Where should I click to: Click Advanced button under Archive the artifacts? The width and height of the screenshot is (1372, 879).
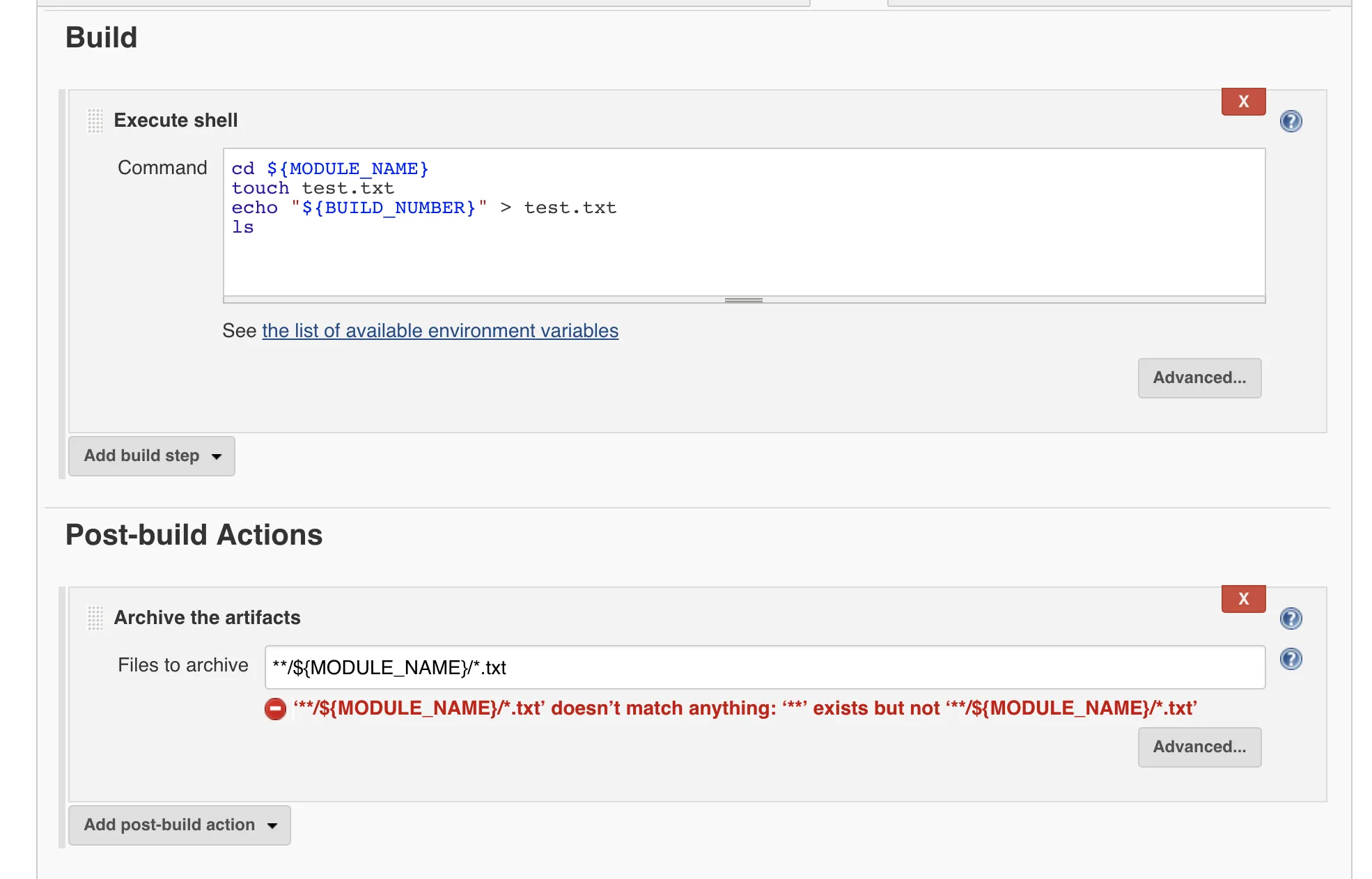click(1199, 747)
